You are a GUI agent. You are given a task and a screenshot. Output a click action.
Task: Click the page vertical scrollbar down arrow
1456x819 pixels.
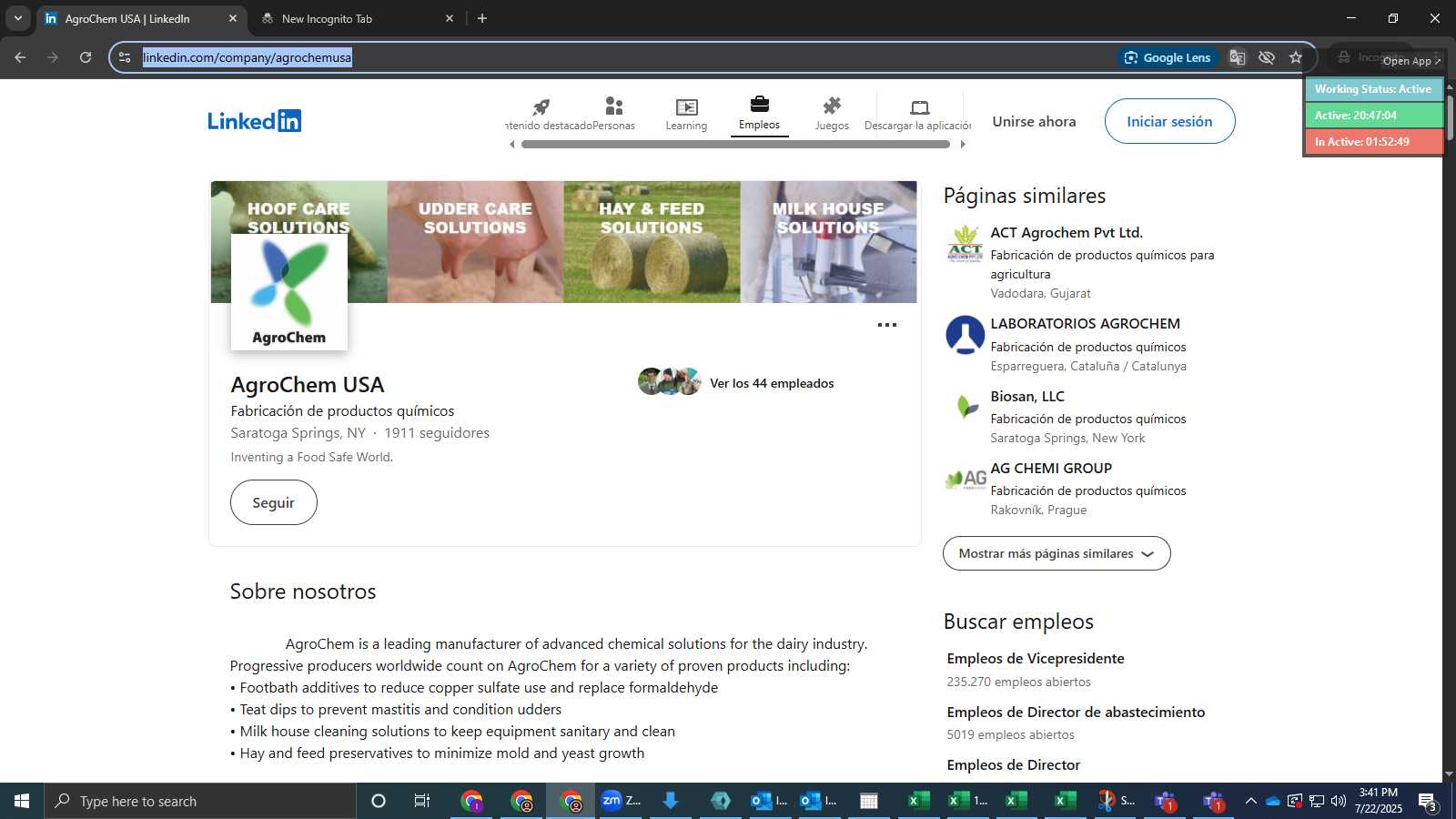pos(1449,774)
